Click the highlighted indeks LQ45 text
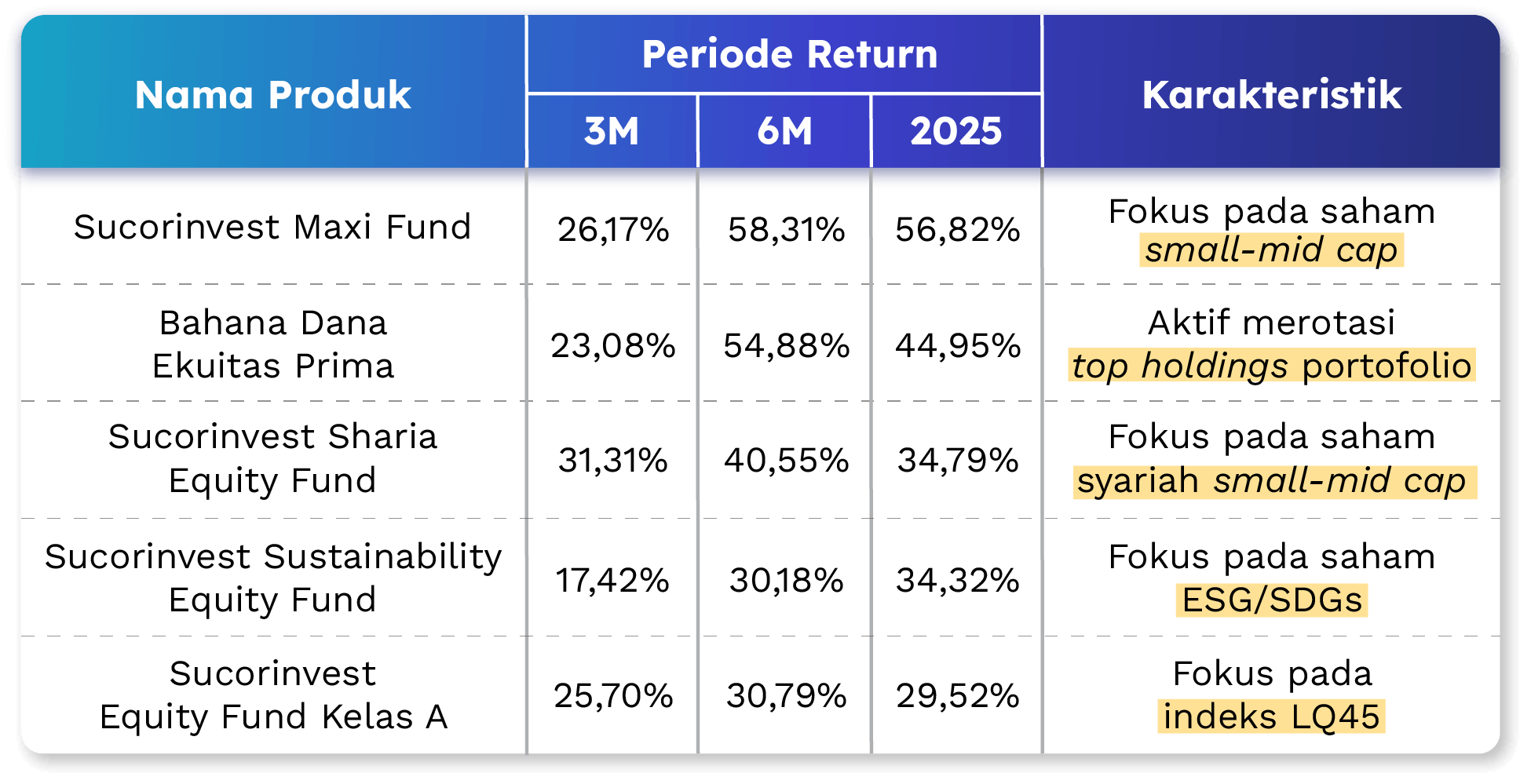1531x784 pixels. point(1271,717)
